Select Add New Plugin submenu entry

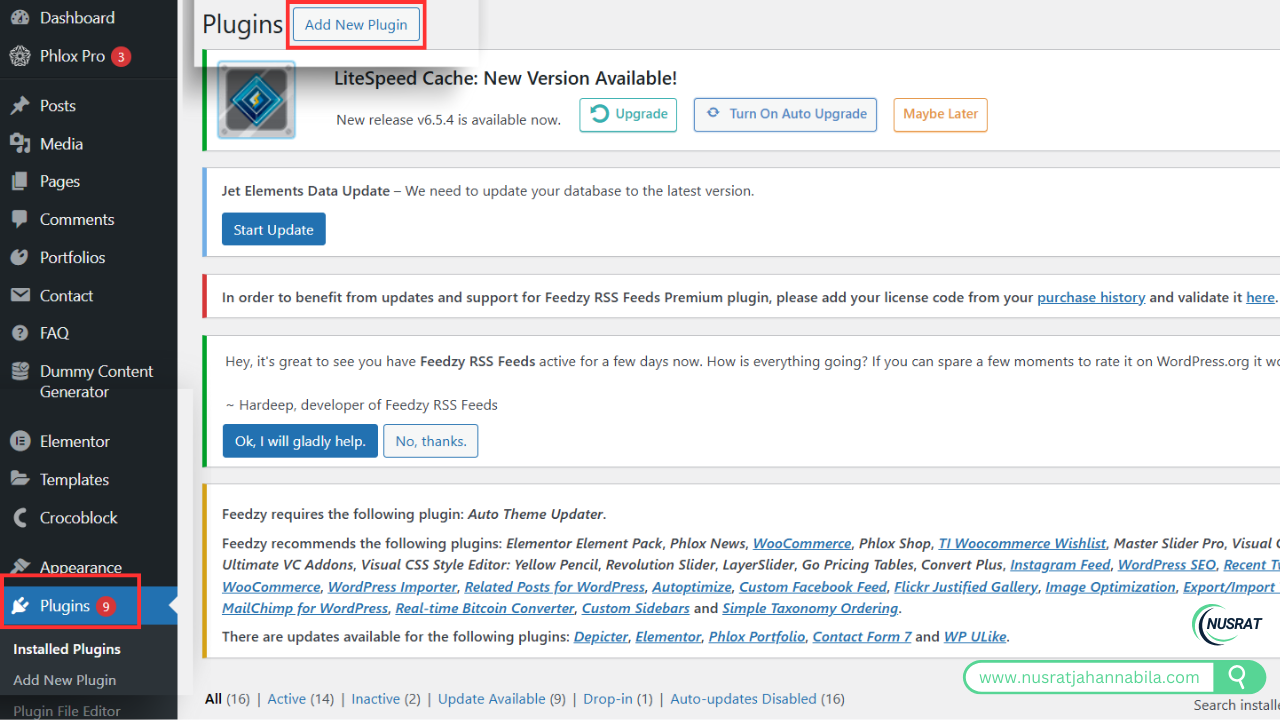pos(64,680)
